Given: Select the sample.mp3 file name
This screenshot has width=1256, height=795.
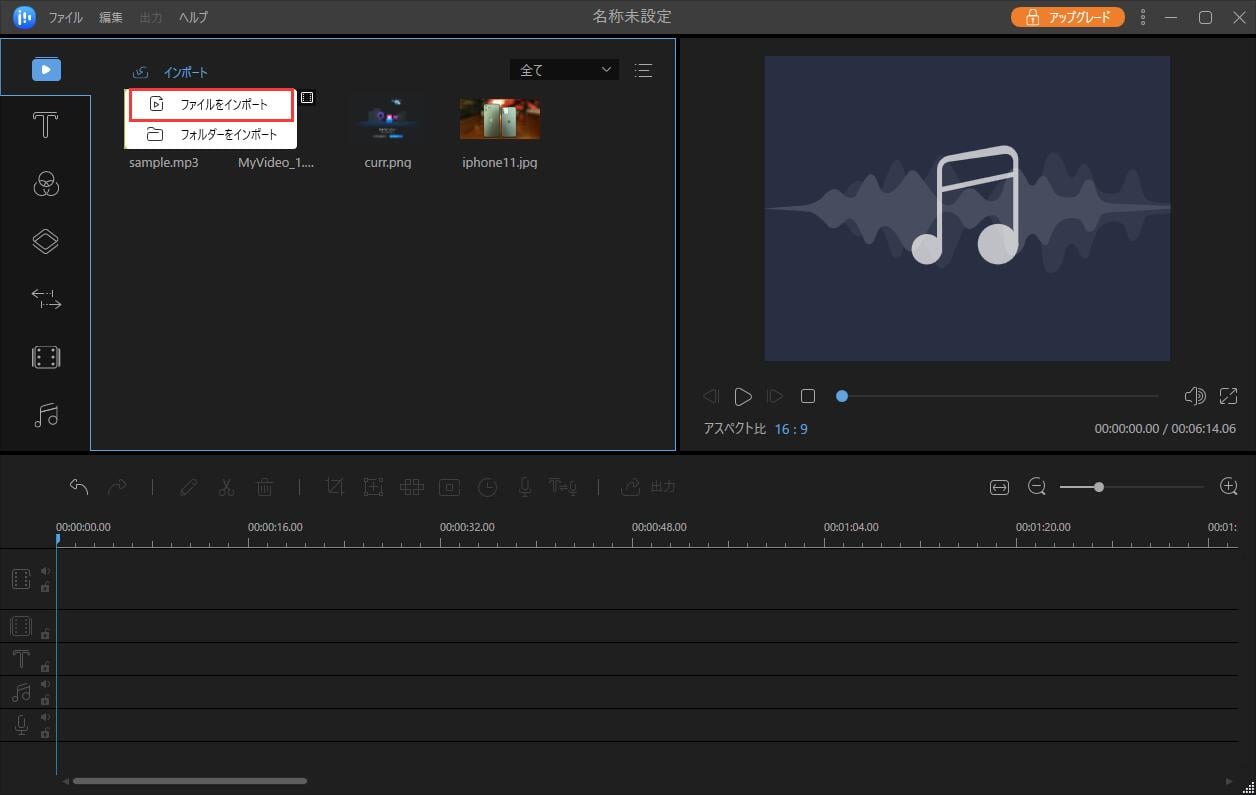Looking at the screenshot, I should (x=164, y=162).
